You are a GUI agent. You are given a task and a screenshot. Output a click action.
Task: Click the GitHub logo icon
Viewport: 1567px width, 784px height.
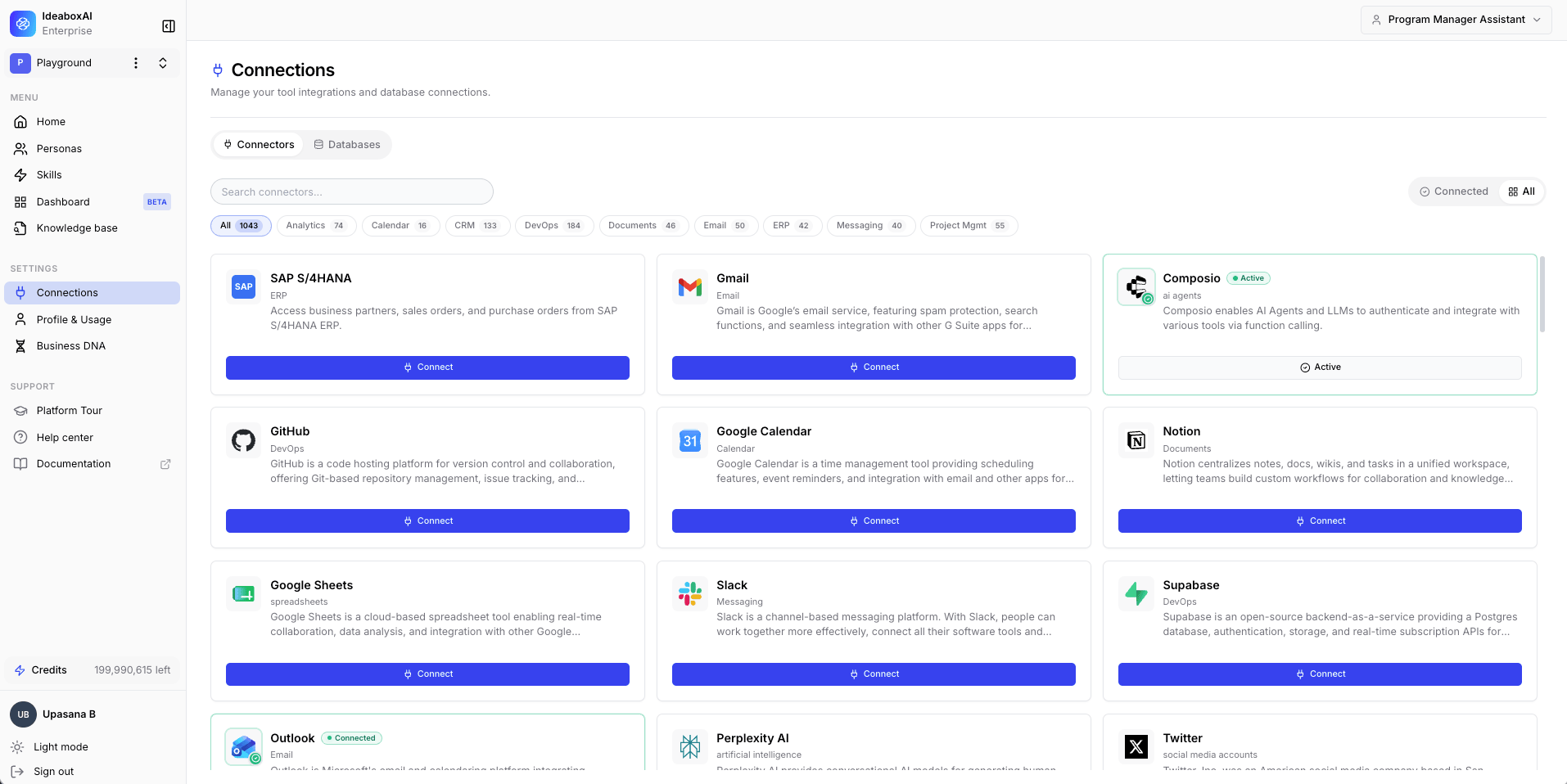244,440
